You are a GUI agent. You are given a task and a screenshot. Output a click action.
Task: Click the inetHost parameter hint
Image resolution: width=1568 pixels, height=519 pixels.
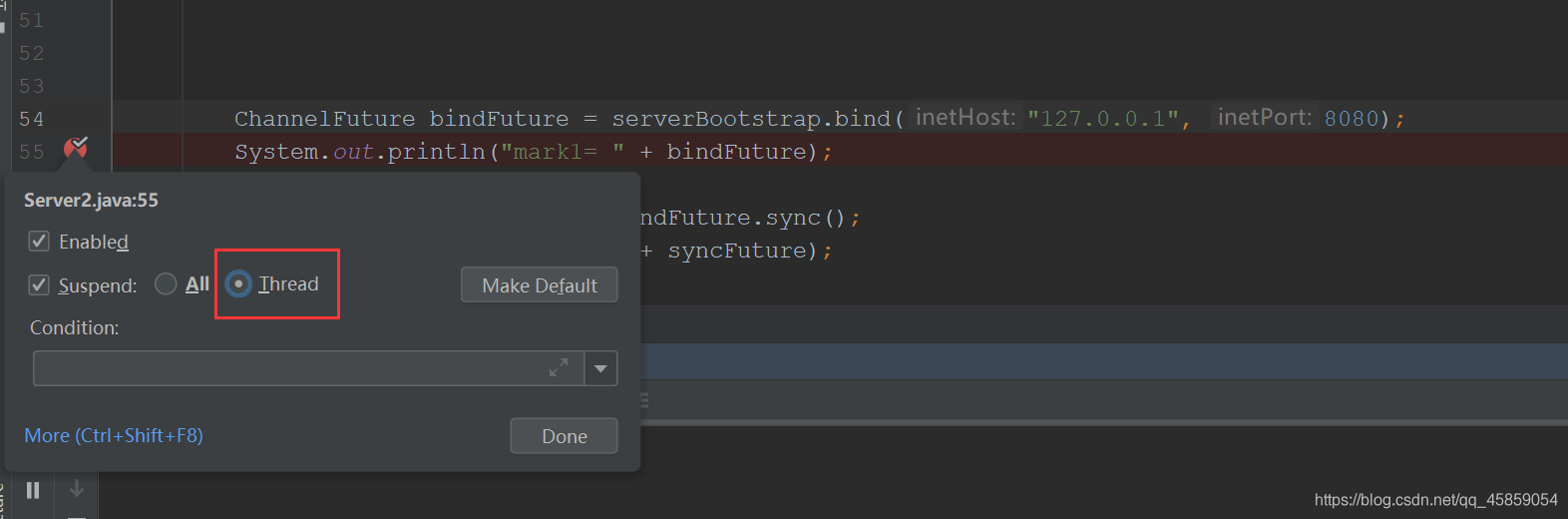(x=966, y=118)
